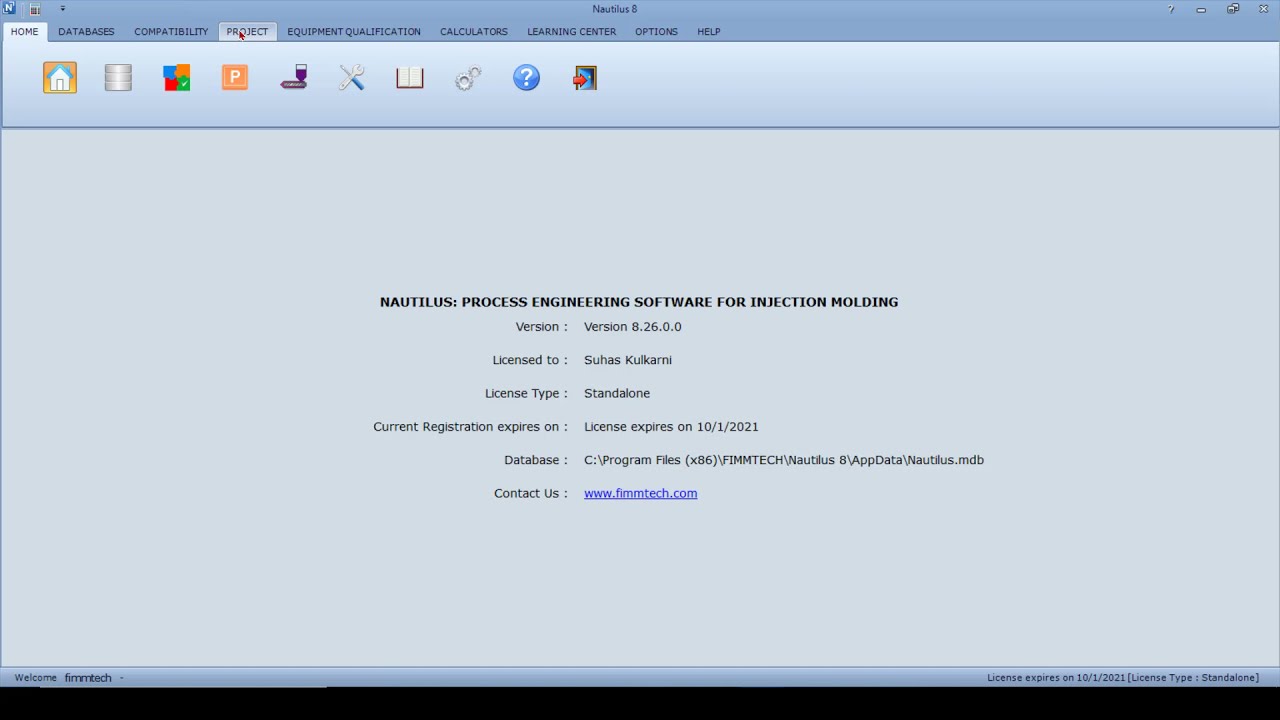Open the Project orange P icon
This screenshot has height=720, width=1280.
pos(235,78)
